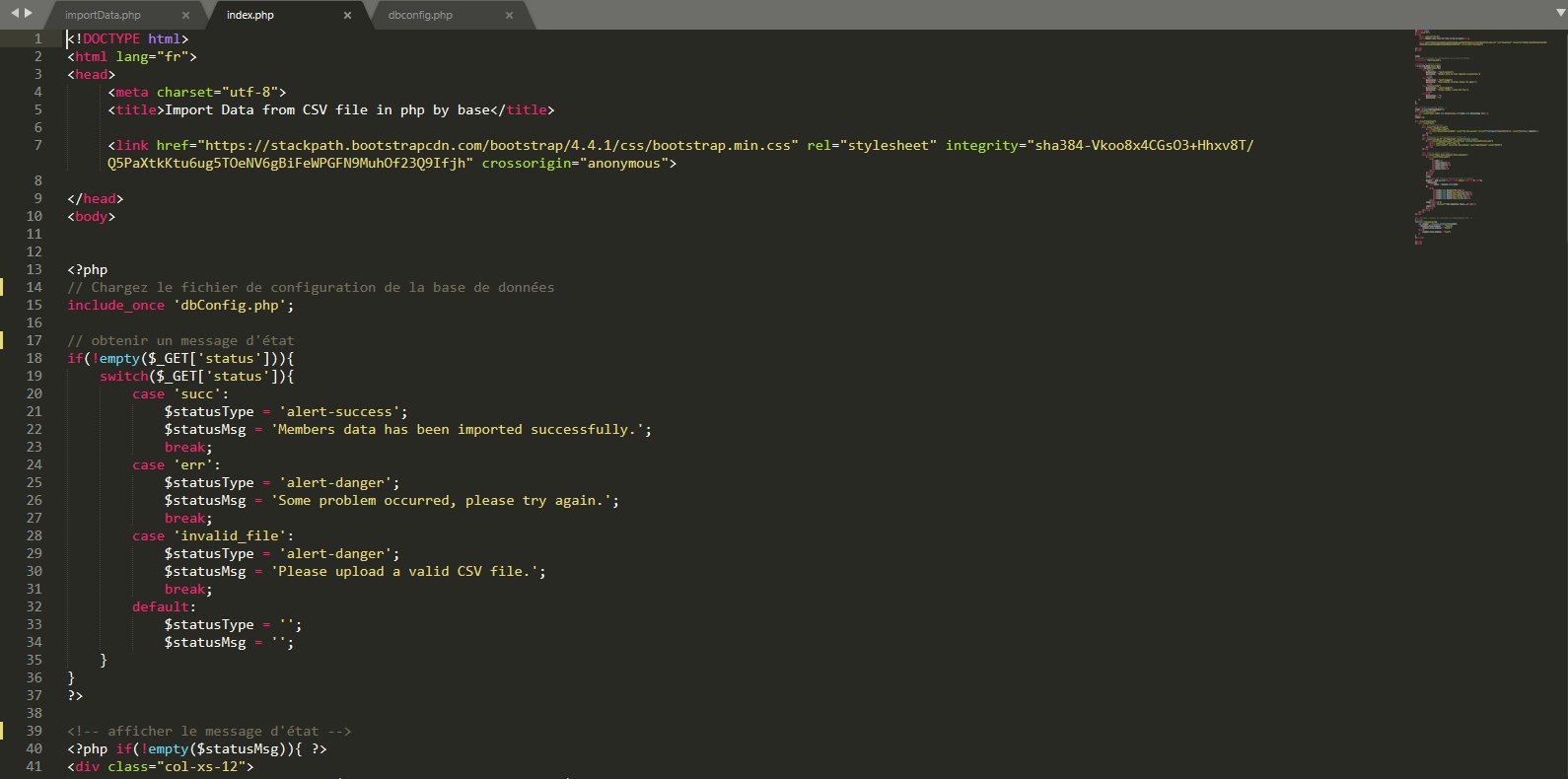Click line number 18 in the gutter
The image size is (1568, 779).
(35, 358)
